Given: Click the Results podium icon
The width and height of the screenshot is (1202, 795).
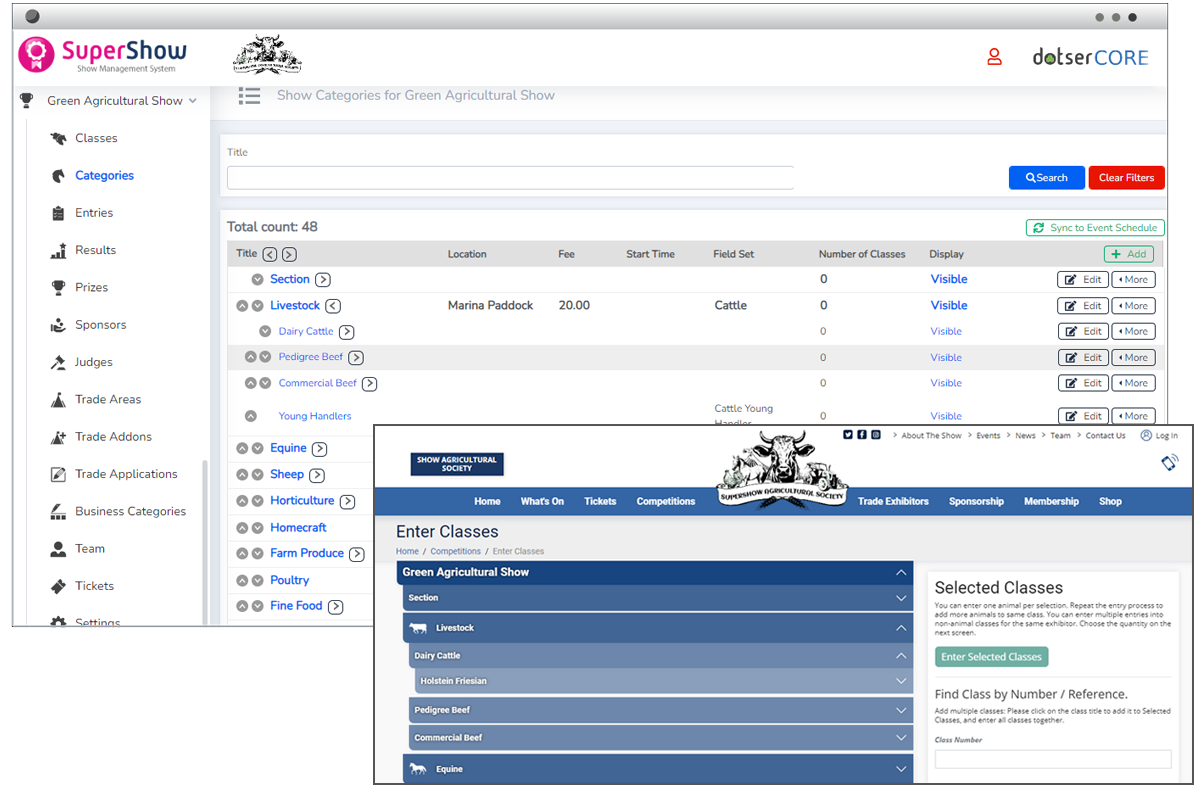Looking at the screenshot, I should tap(58, 250).
